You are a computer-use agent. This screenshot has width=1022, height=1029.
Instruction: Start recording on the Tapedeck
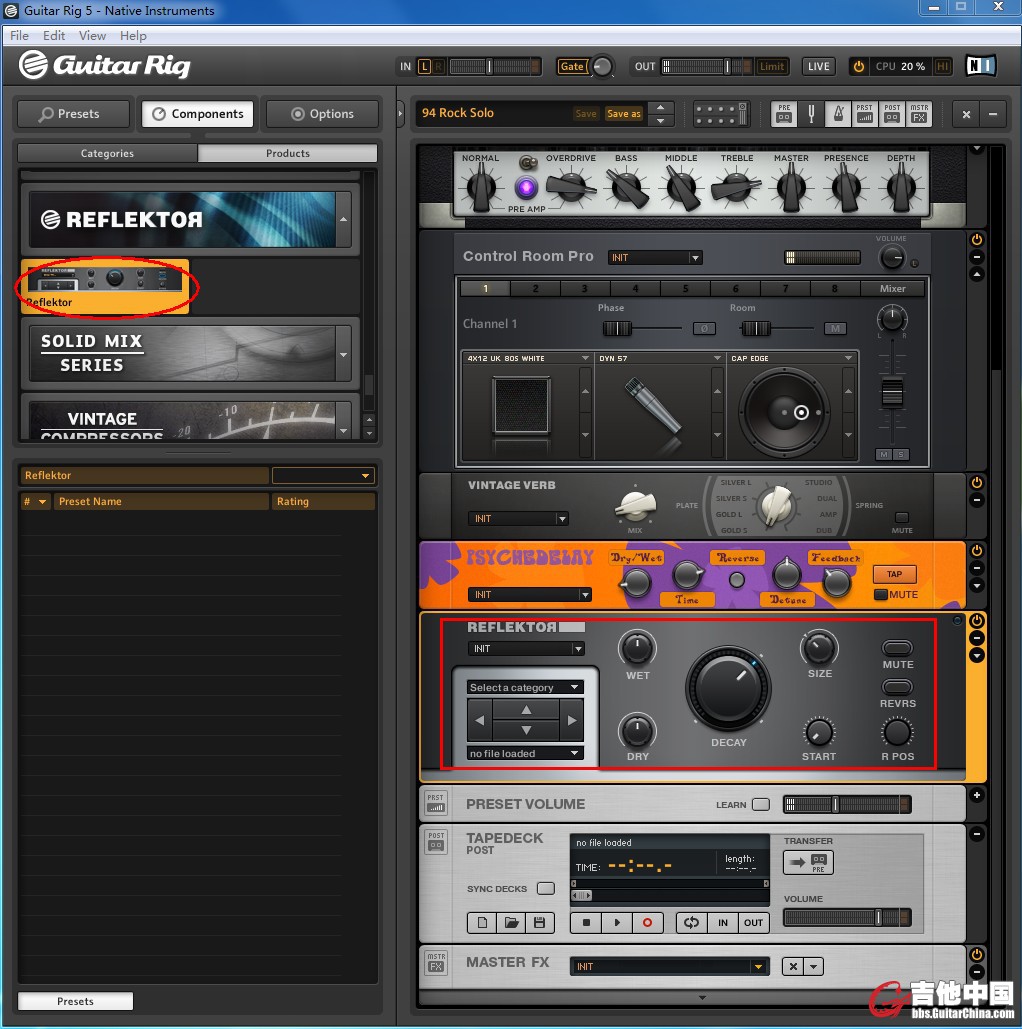[x=647, y=923]
